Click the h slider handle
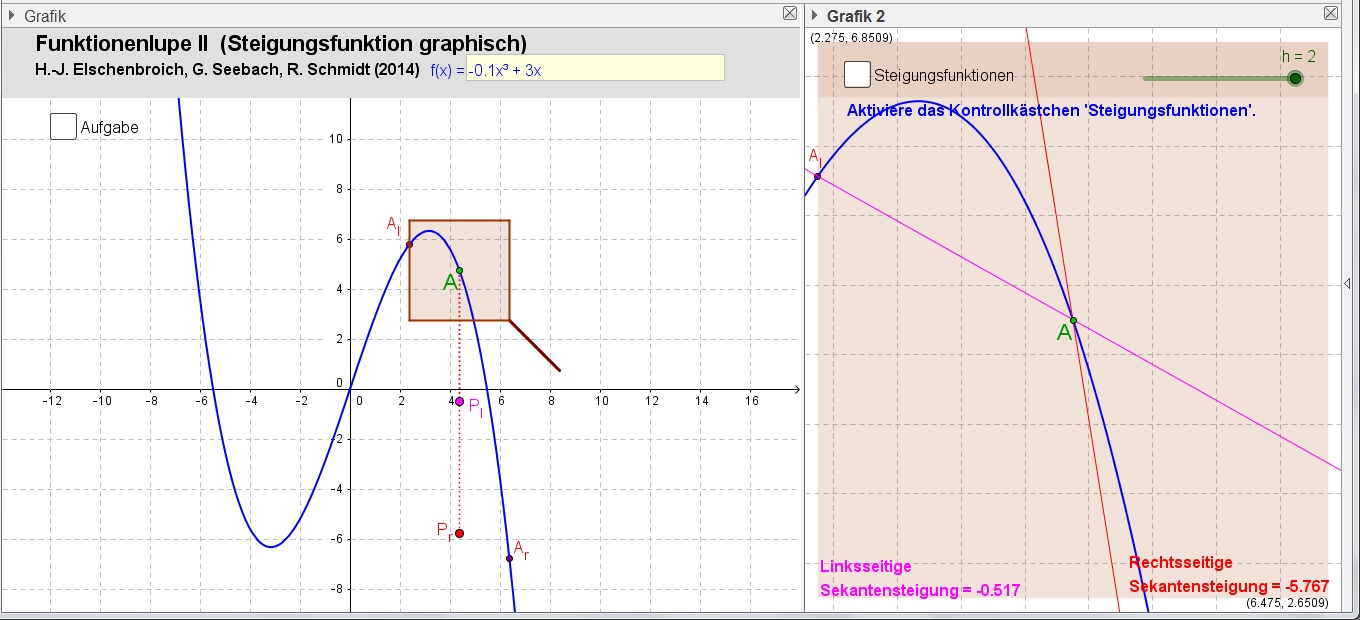 (1295, 78)
